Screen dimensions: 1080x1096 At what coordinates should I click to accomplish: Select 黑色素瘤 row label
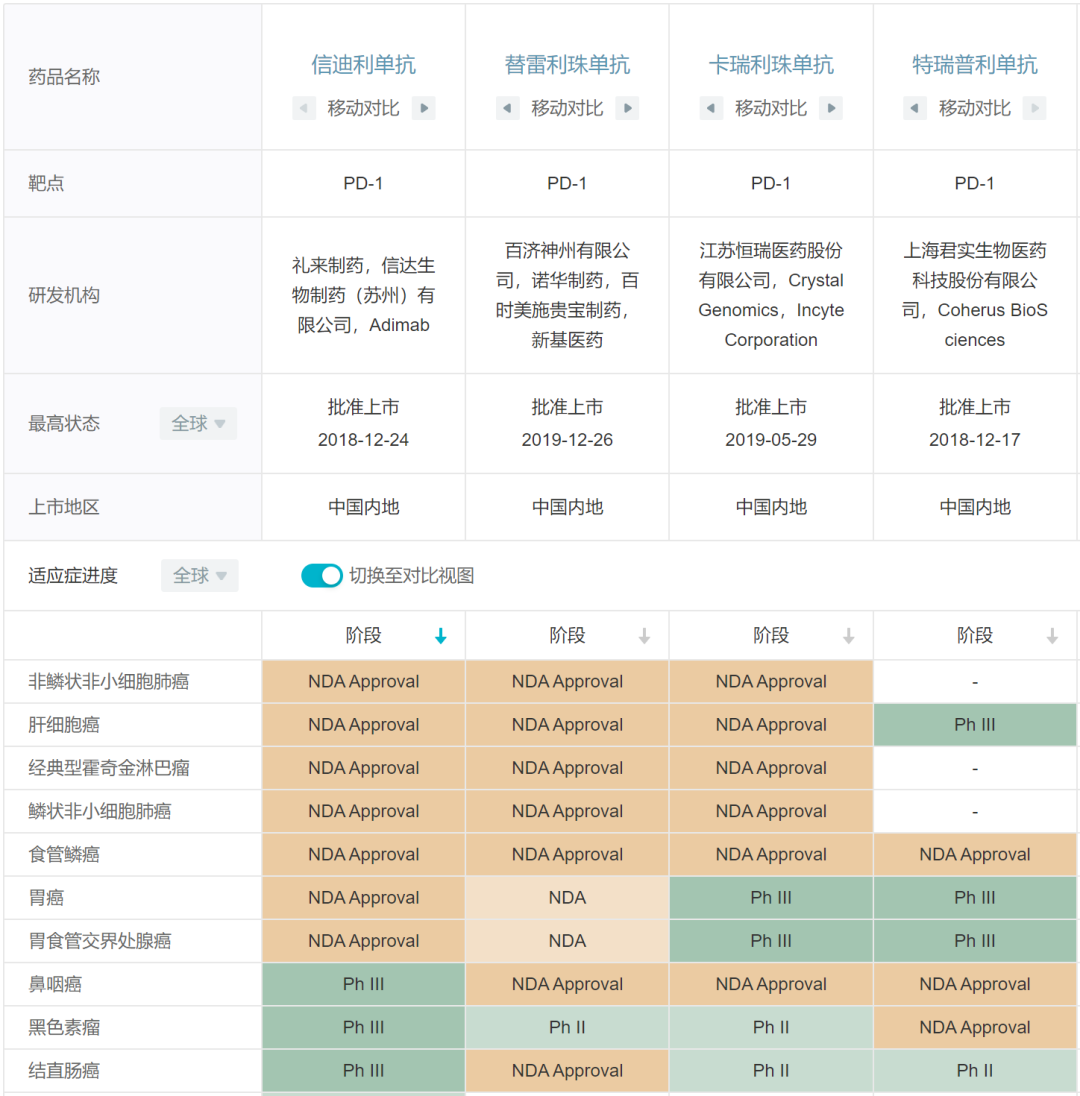pos(64,1028)
